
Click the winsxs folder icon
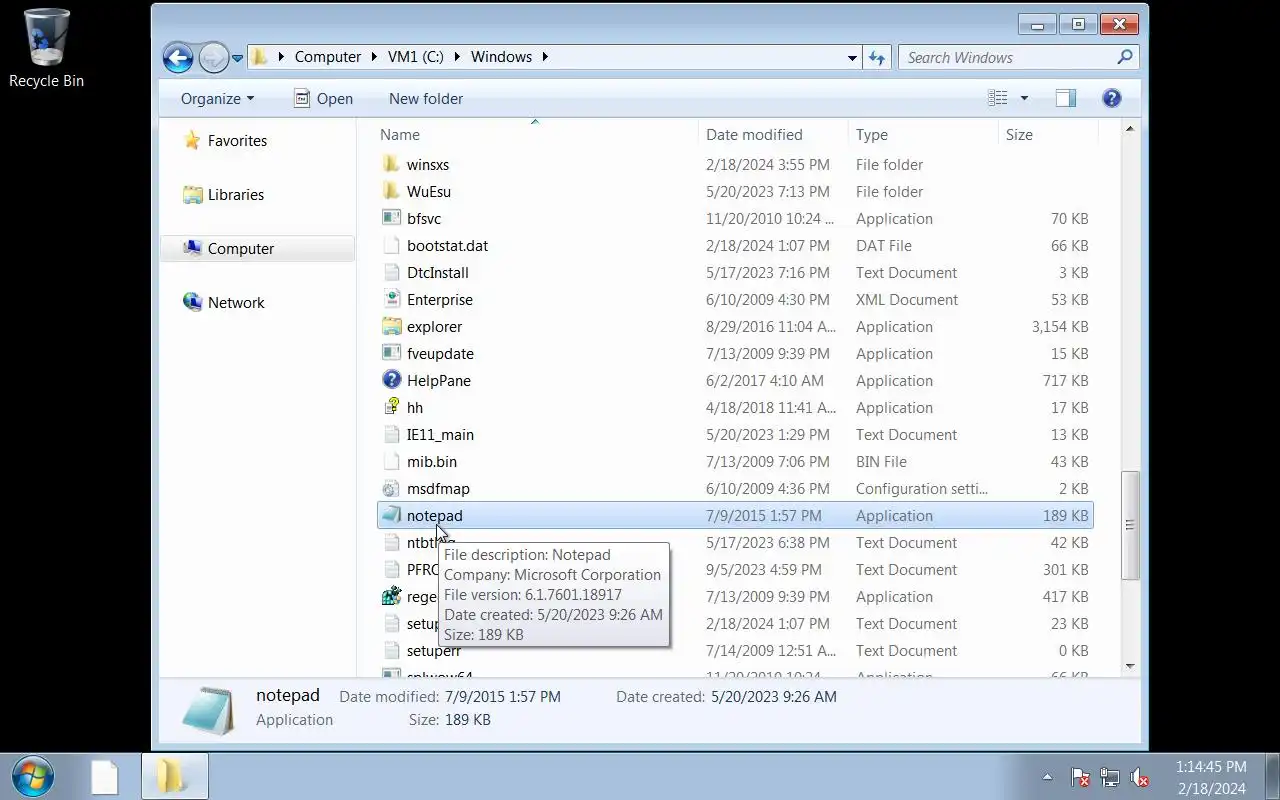pyautogui.click(x=391, y=164)
